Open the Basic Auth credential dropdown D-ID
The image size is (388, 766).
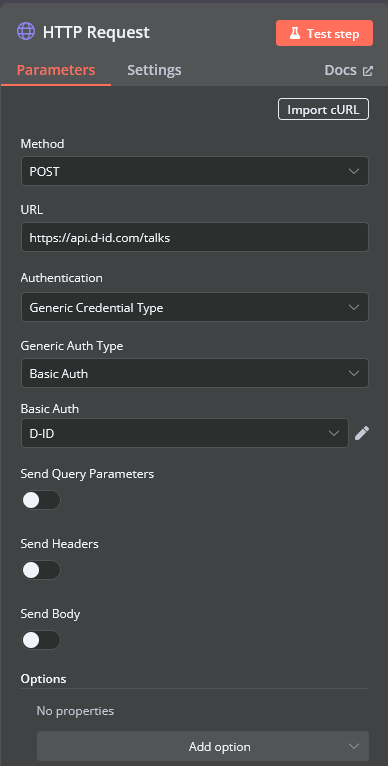(185, 433)
